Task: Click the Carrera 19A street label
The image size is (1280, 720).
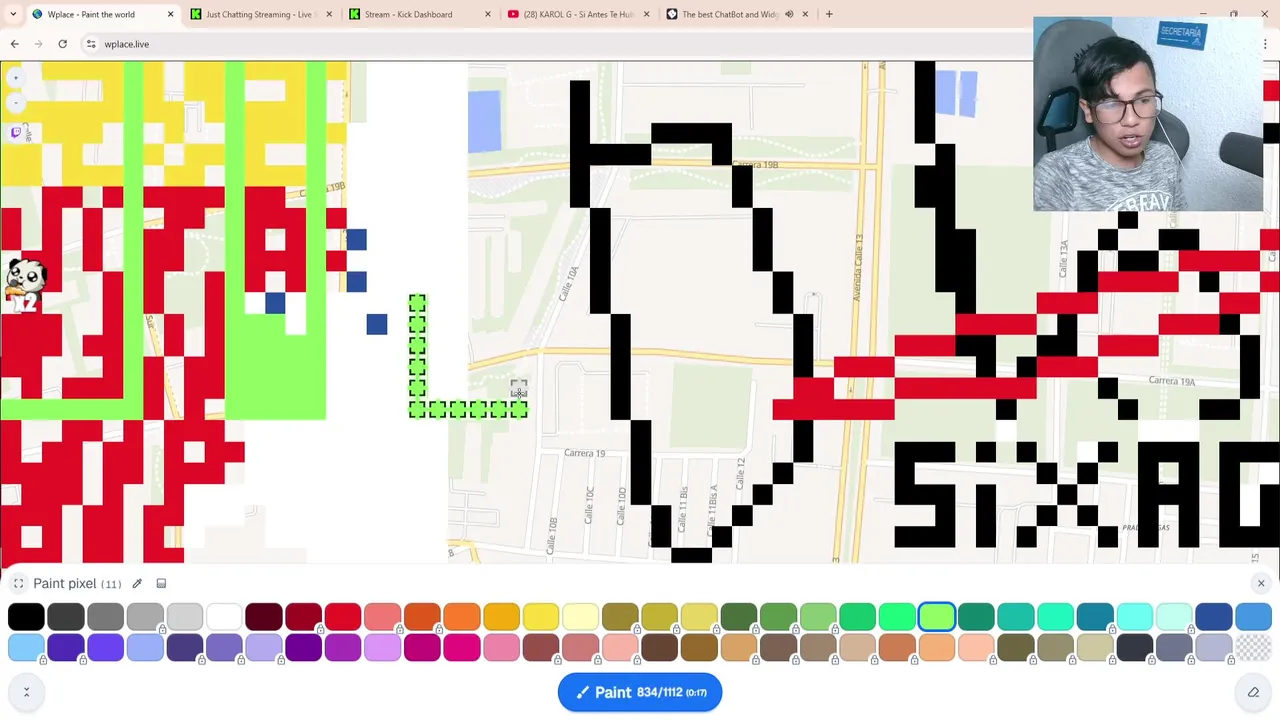Action: pyautogui.click(x=1172, y=381)
